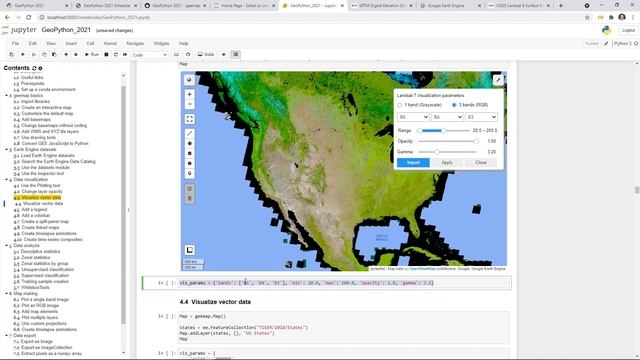Move the selected cell up

click(x=66, y=54)
